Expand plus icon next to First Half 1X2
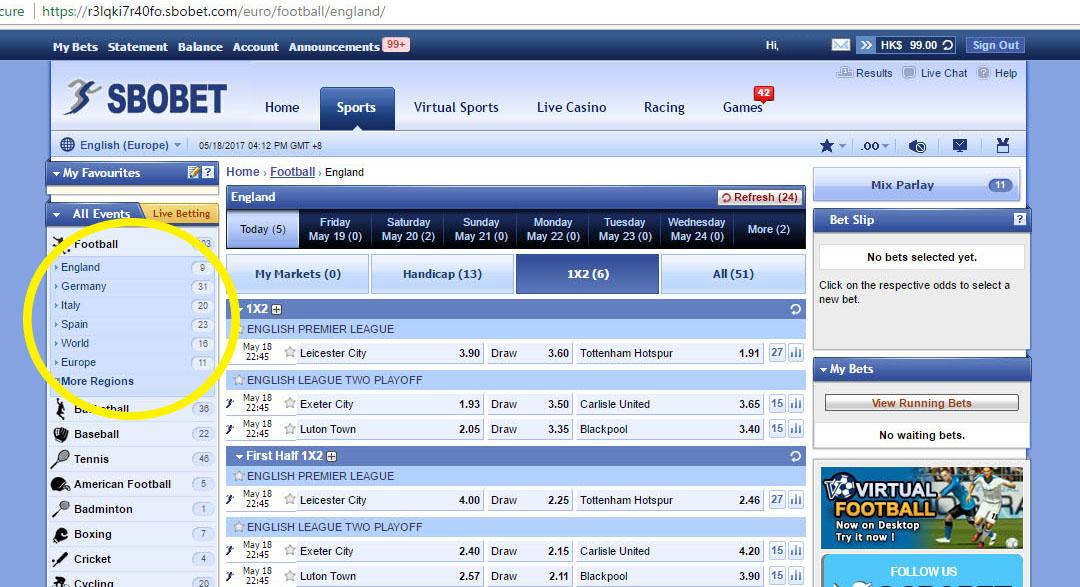Image resolution: width=1080 pixels, height=587 pixels. [331, 456]
